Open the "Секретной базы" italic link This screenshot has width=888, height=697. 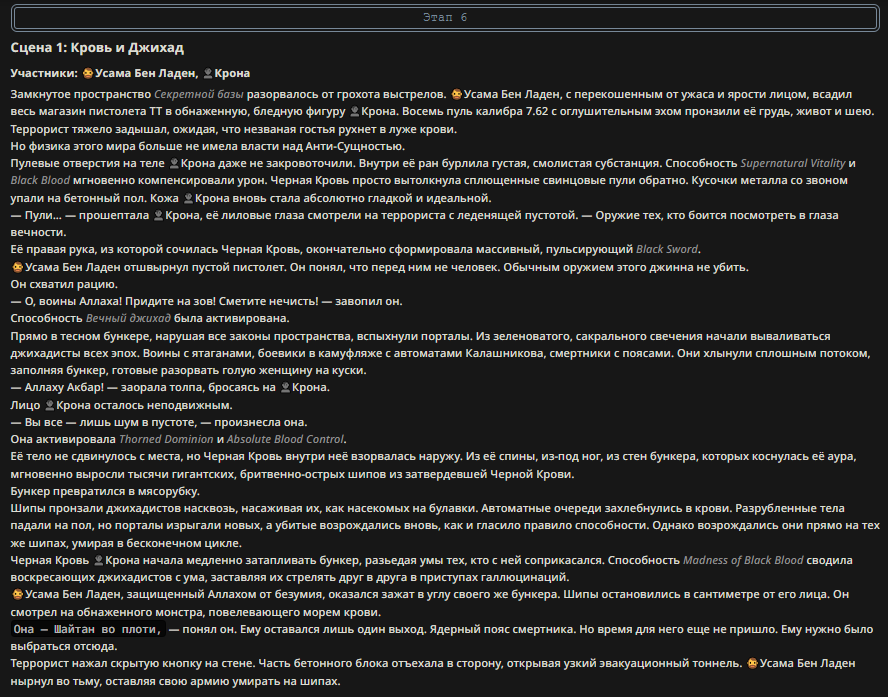click(199, 95)
